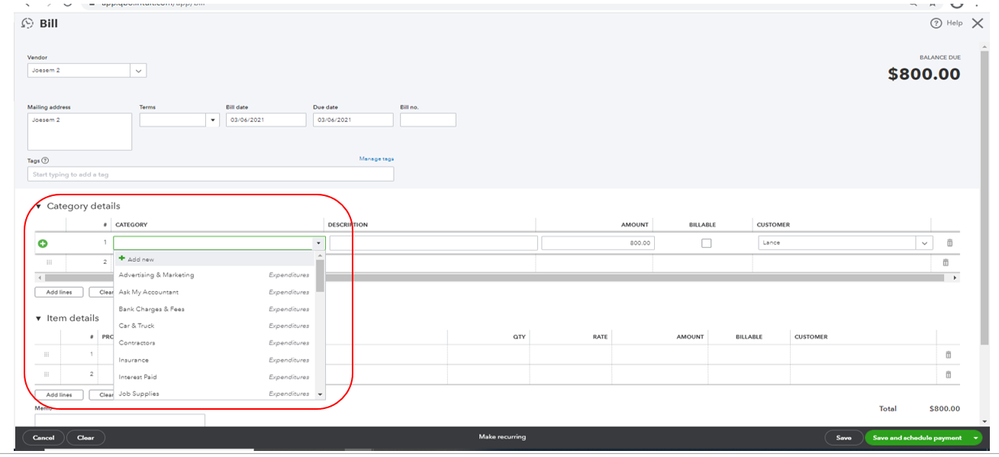Grab the drag handle of item line 2
The image size is (999, 457).
point(47,374)
